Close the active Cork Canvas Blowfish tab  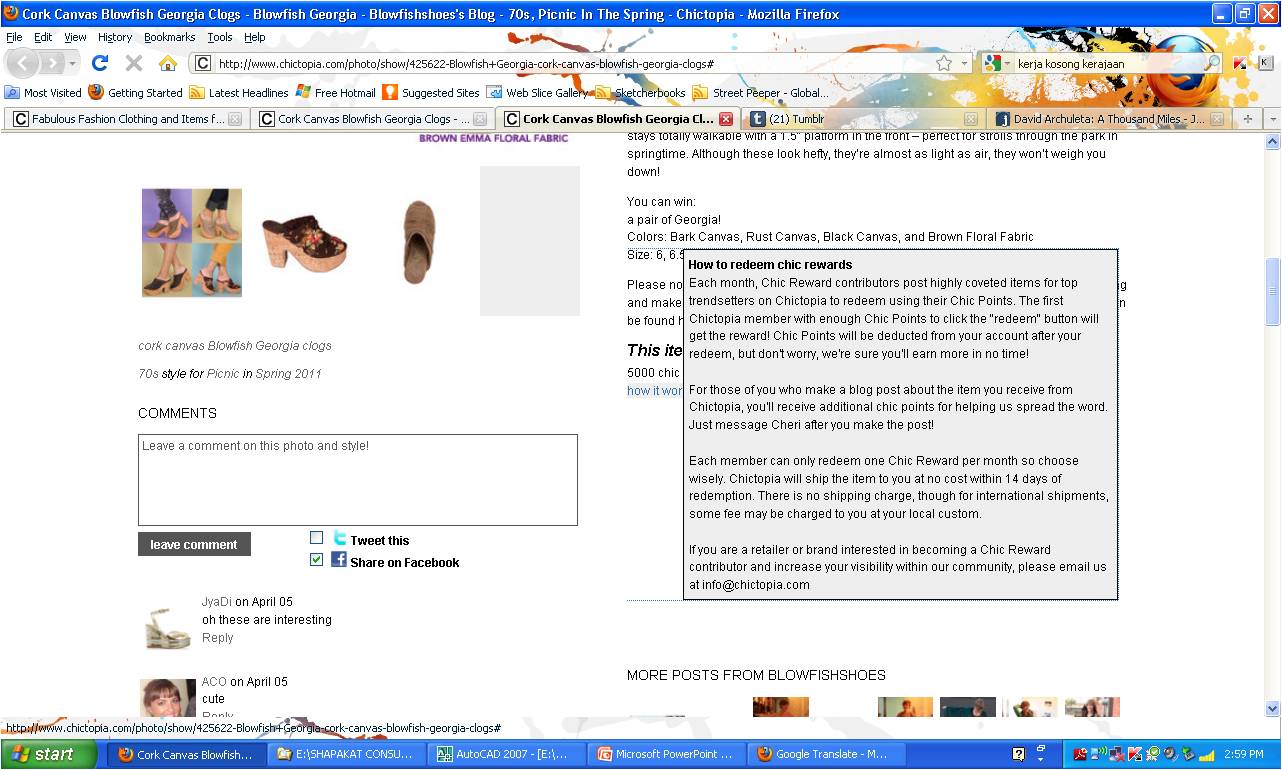726,119
